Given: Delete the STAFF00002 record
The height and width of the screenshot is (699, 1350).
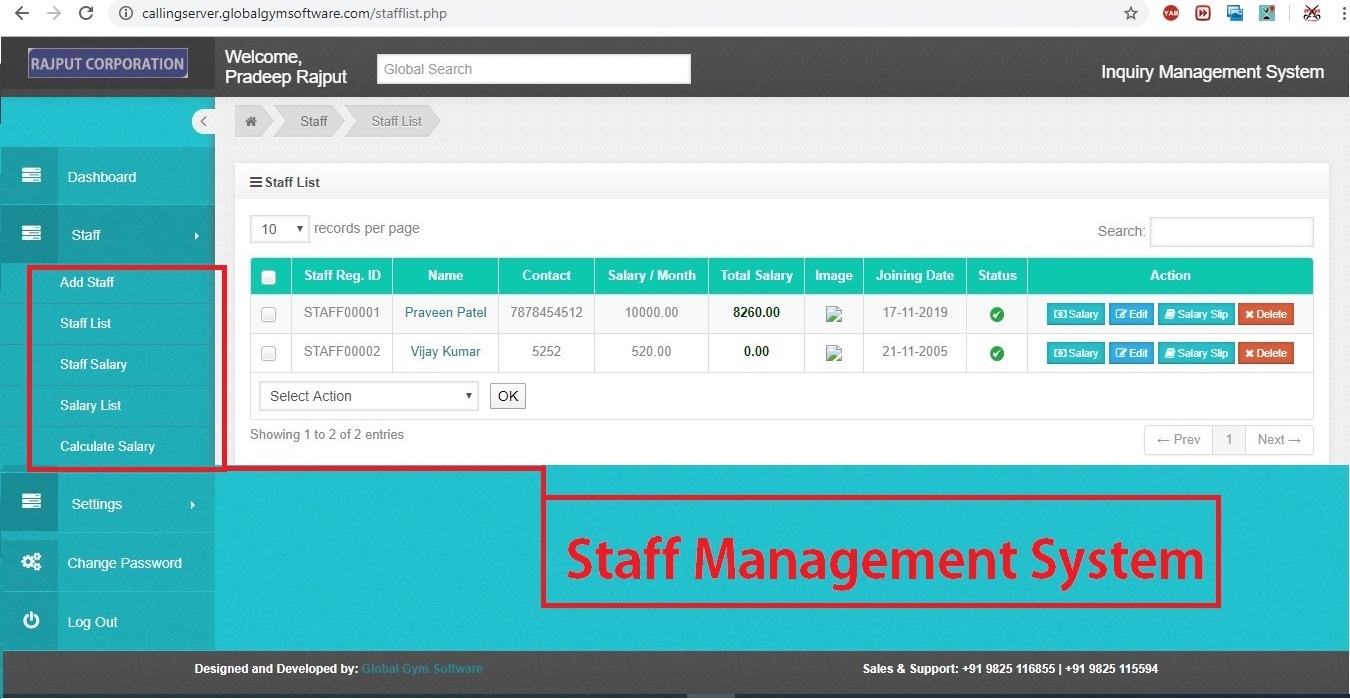Looking at the screenshot, I should click(1265, 352).
